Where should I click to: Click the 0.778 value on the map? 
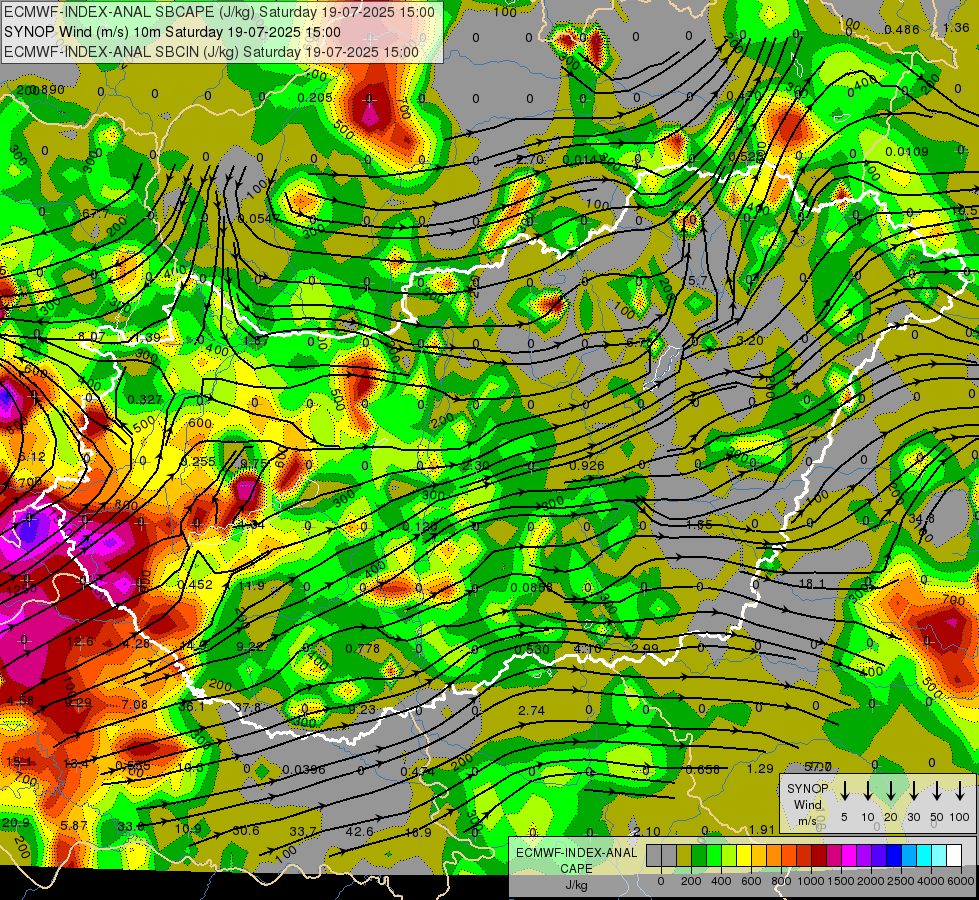pos(363,648)
